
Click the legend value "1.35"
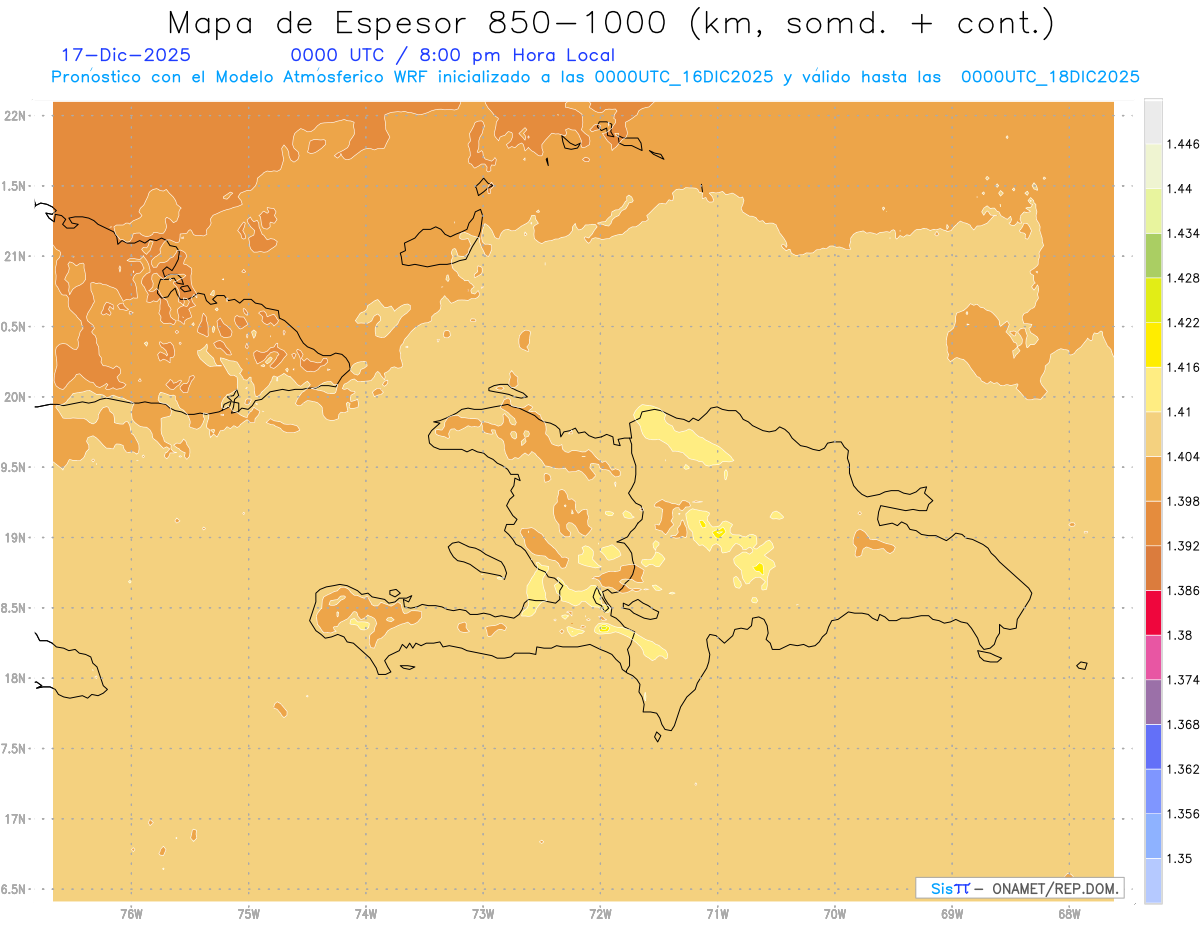pos(1180,858)
